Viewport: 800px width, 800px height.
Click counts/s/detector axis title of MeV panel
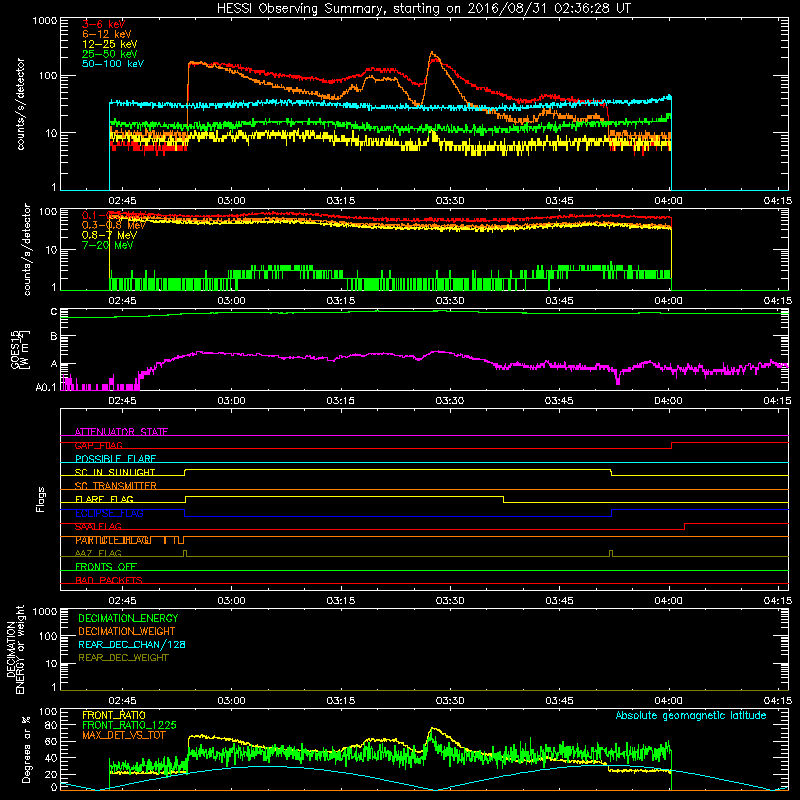27,249
